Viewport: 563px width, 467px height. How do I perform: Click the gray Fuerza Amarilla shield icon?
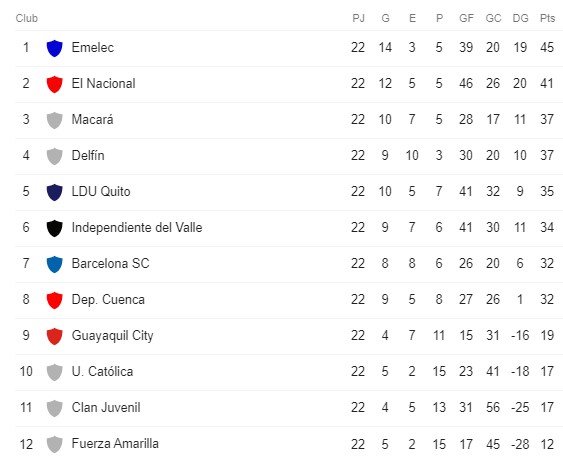[x=55, y=444]
